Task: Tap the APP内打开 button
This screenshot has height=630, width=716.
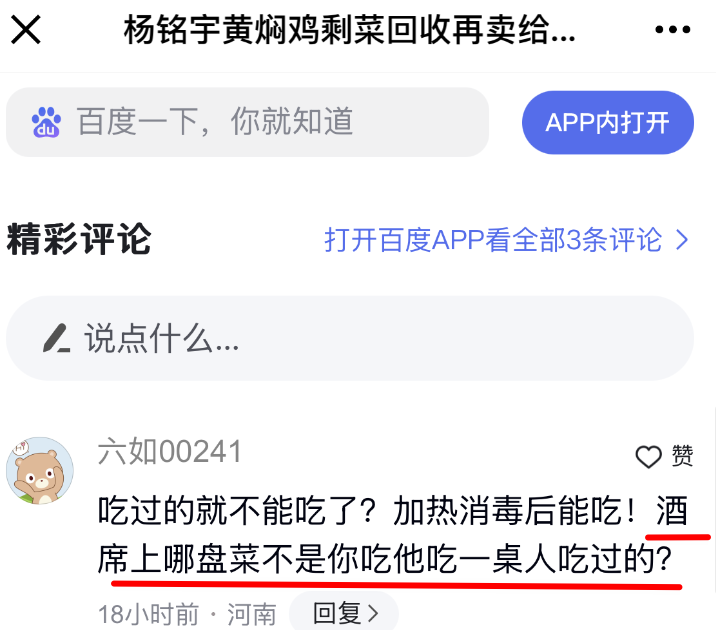Action: coord(608,122)
